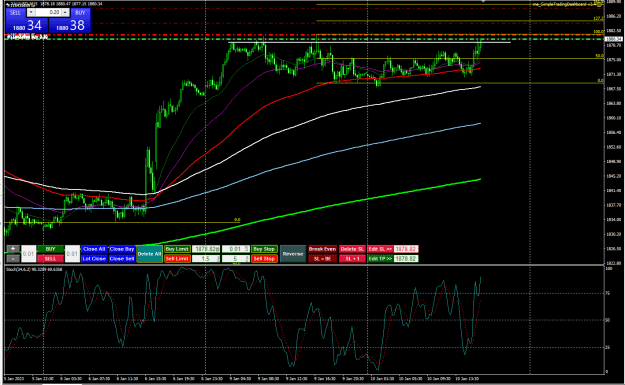Click the Stoch(14,6,2) indicator label
625x385 pixels.
pyautogui.click(x=34, y=269)
